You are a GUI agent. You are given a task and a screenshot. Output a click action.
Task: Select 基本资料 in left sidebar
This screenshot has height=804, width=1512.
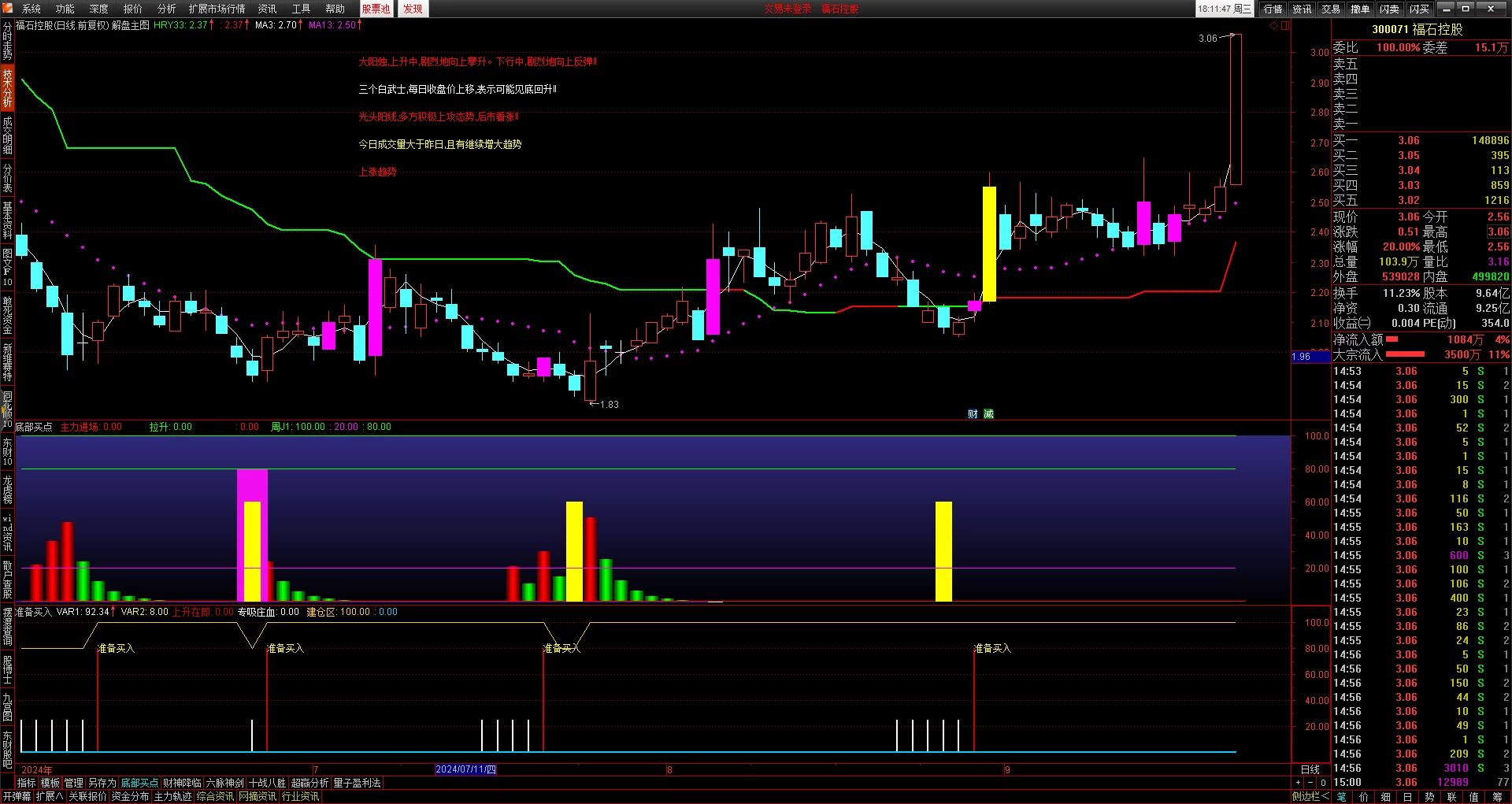click(7, 220)
